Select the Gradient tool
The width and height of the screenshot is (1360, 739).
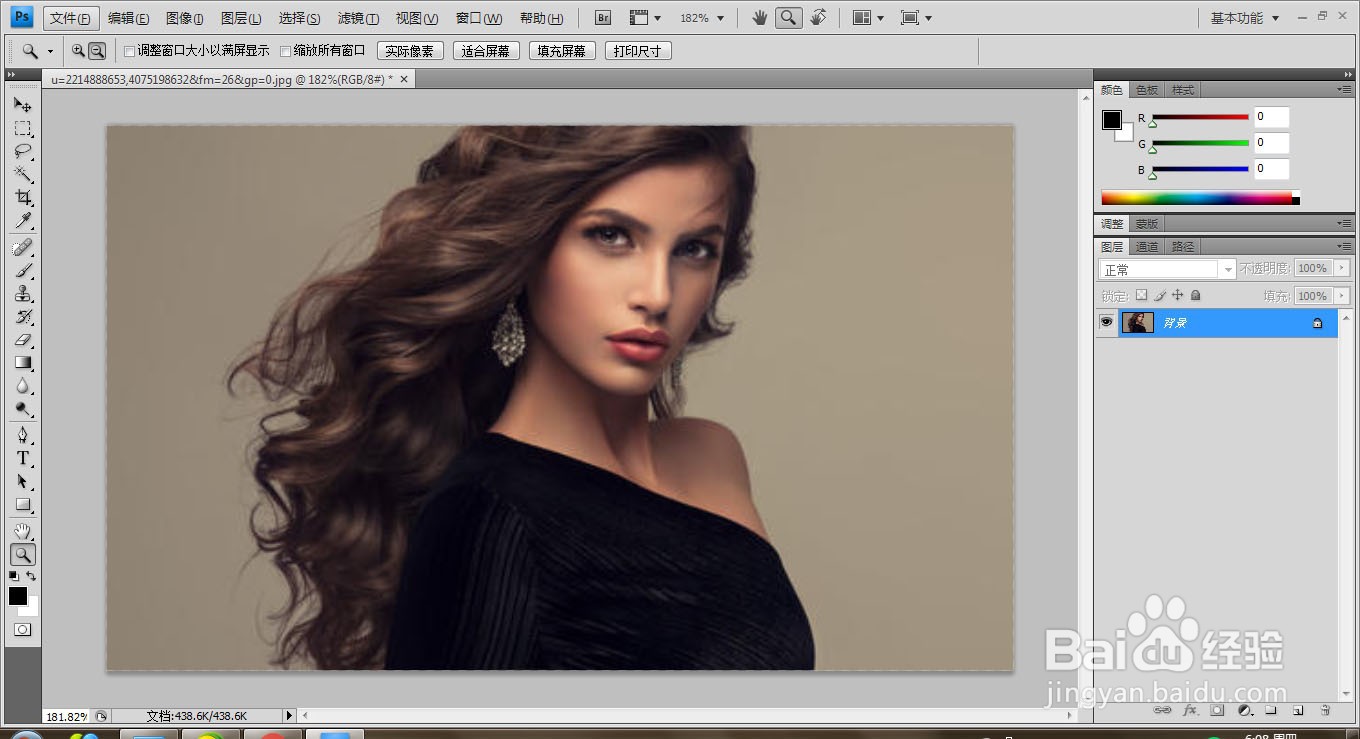[22, 363]
